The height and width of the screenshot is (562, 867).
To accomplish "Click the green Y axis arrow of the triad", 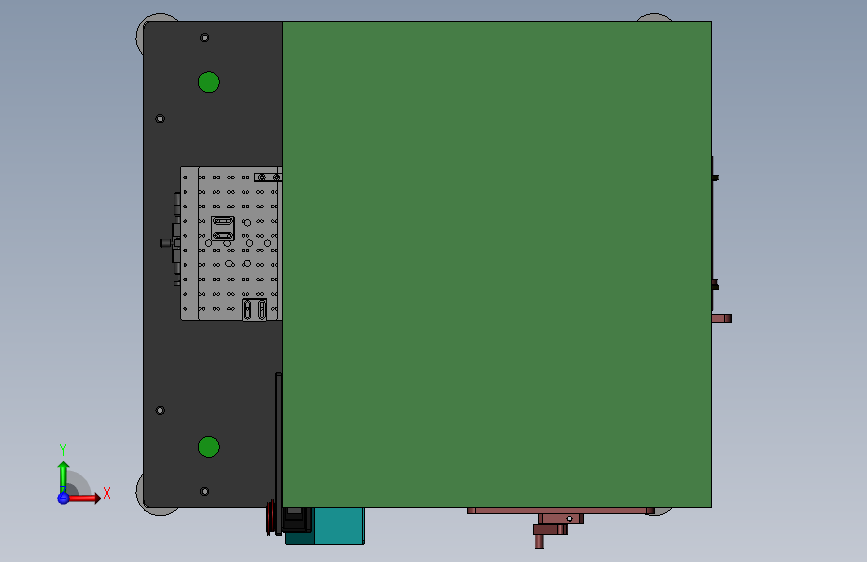I will [x=63, y=477].
